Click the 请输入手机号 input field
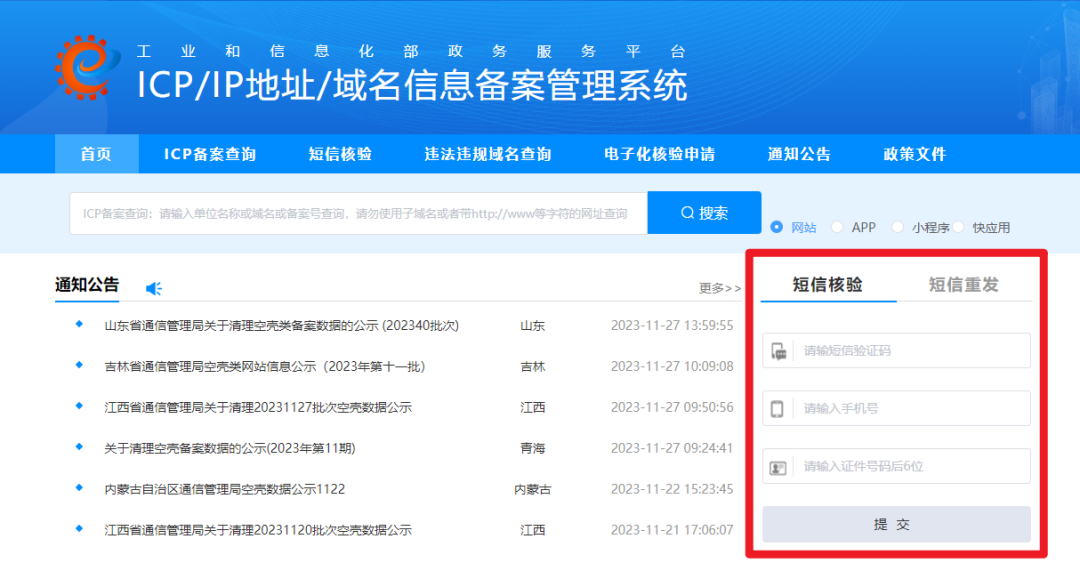Viewport: 1080px width, 563px height. click(910, 409)
